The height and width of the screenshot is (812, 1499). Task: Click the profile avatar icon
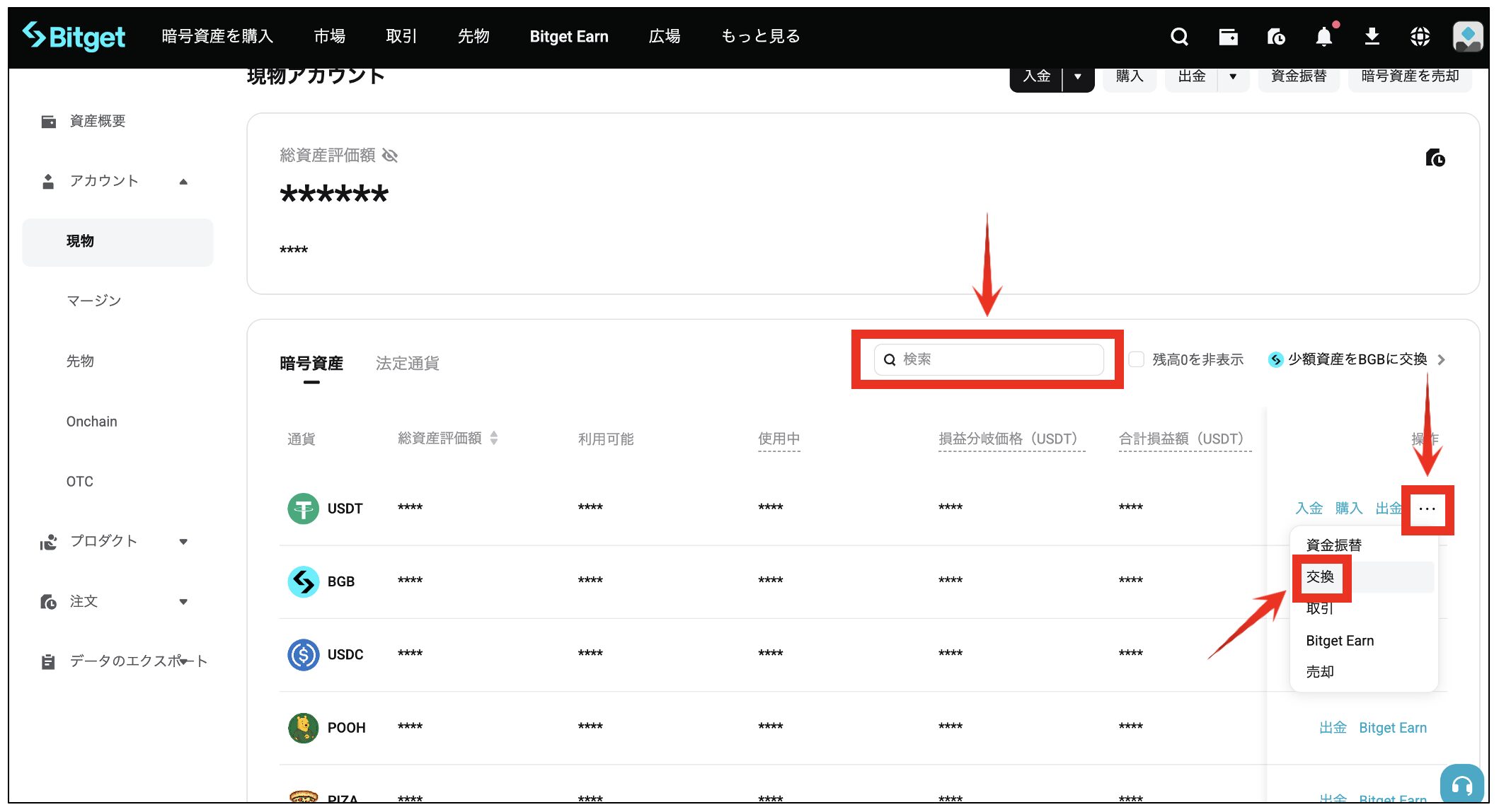[x=1468, y=37]
